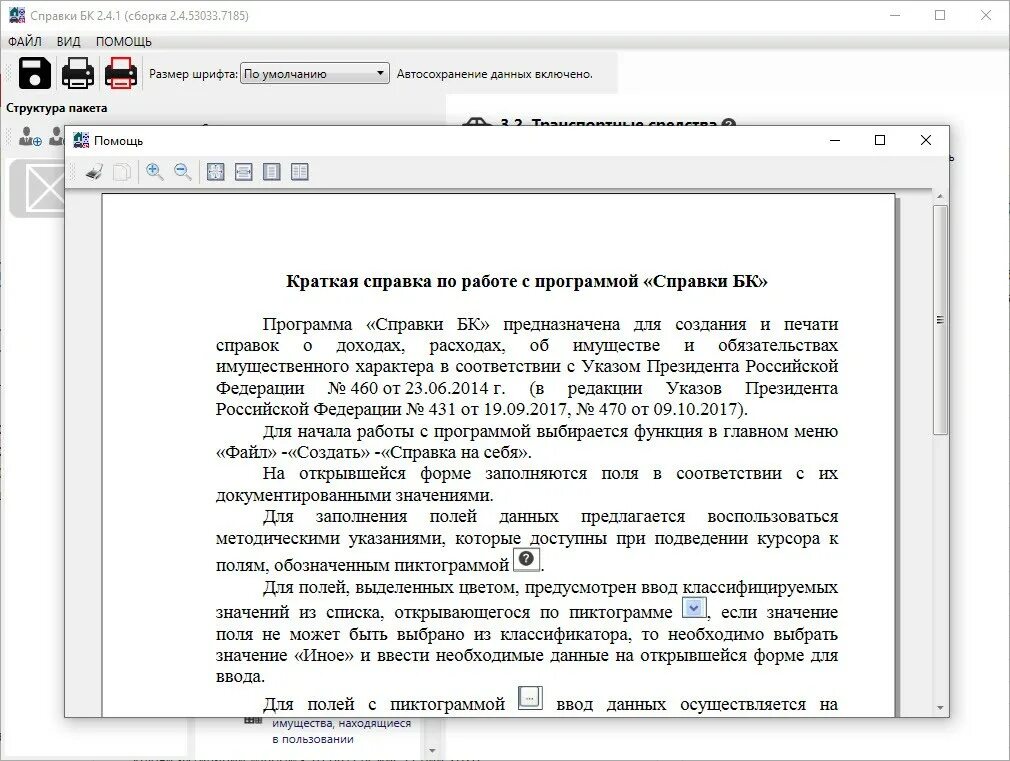The height and width of the screenshot is (761, 1010).
Task: Click the fit page width icon
Action: [243, 171]
